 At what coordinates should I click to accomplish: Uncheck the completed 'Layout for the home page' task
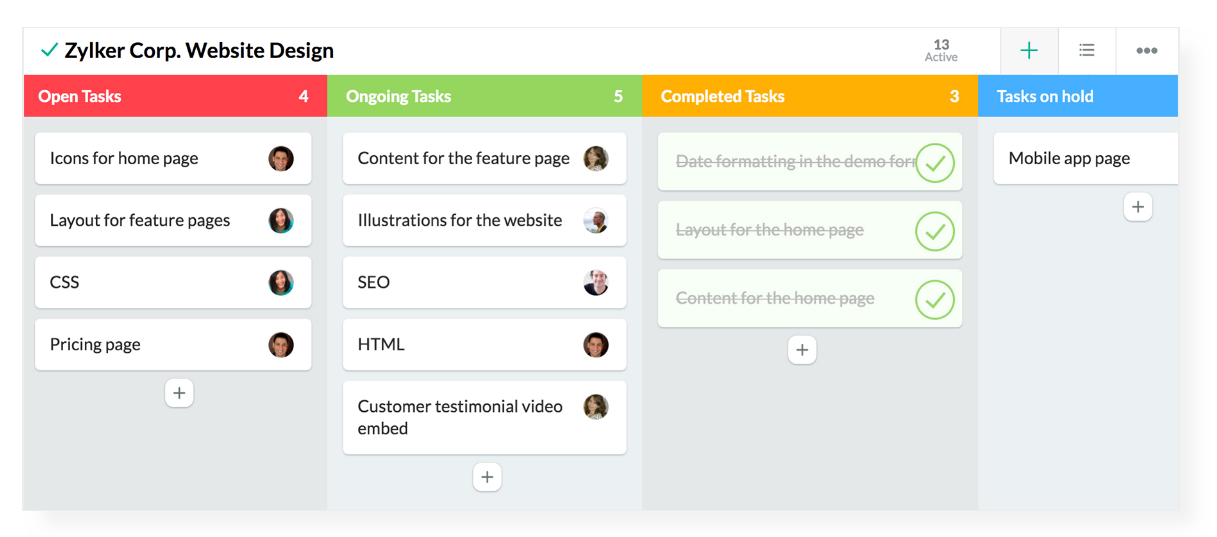(x=935, y=231)
